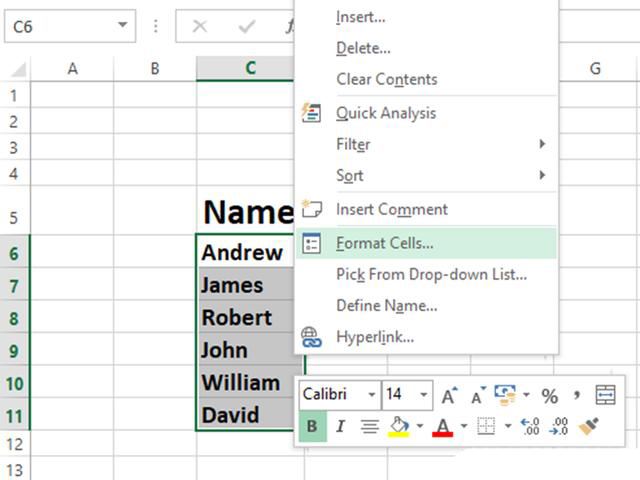This screenshot has height=480, width=640.
Task: Click the cell containing William
Action: [245, 382]
